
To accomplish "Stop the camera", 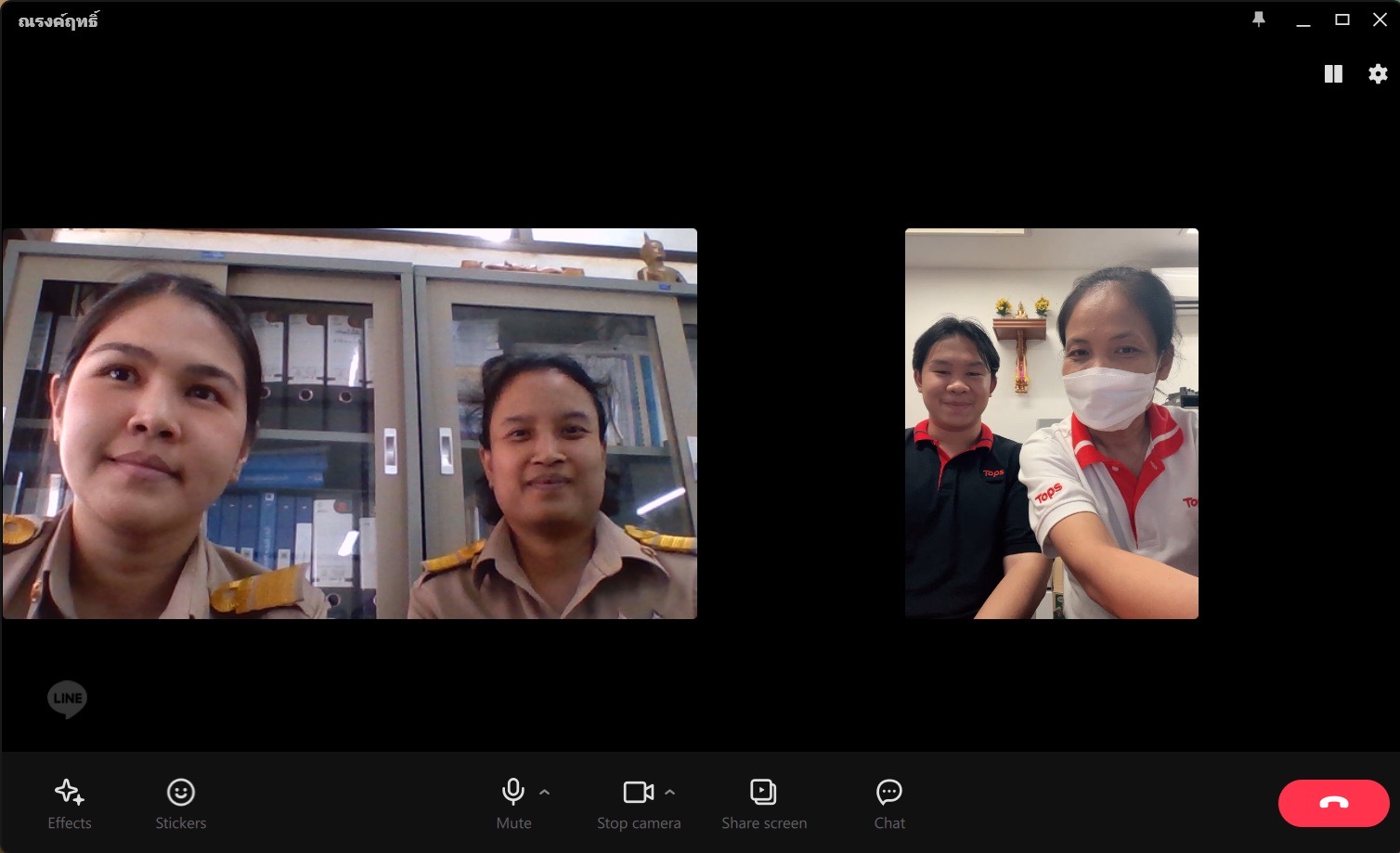I will click(x=639, y=804).
